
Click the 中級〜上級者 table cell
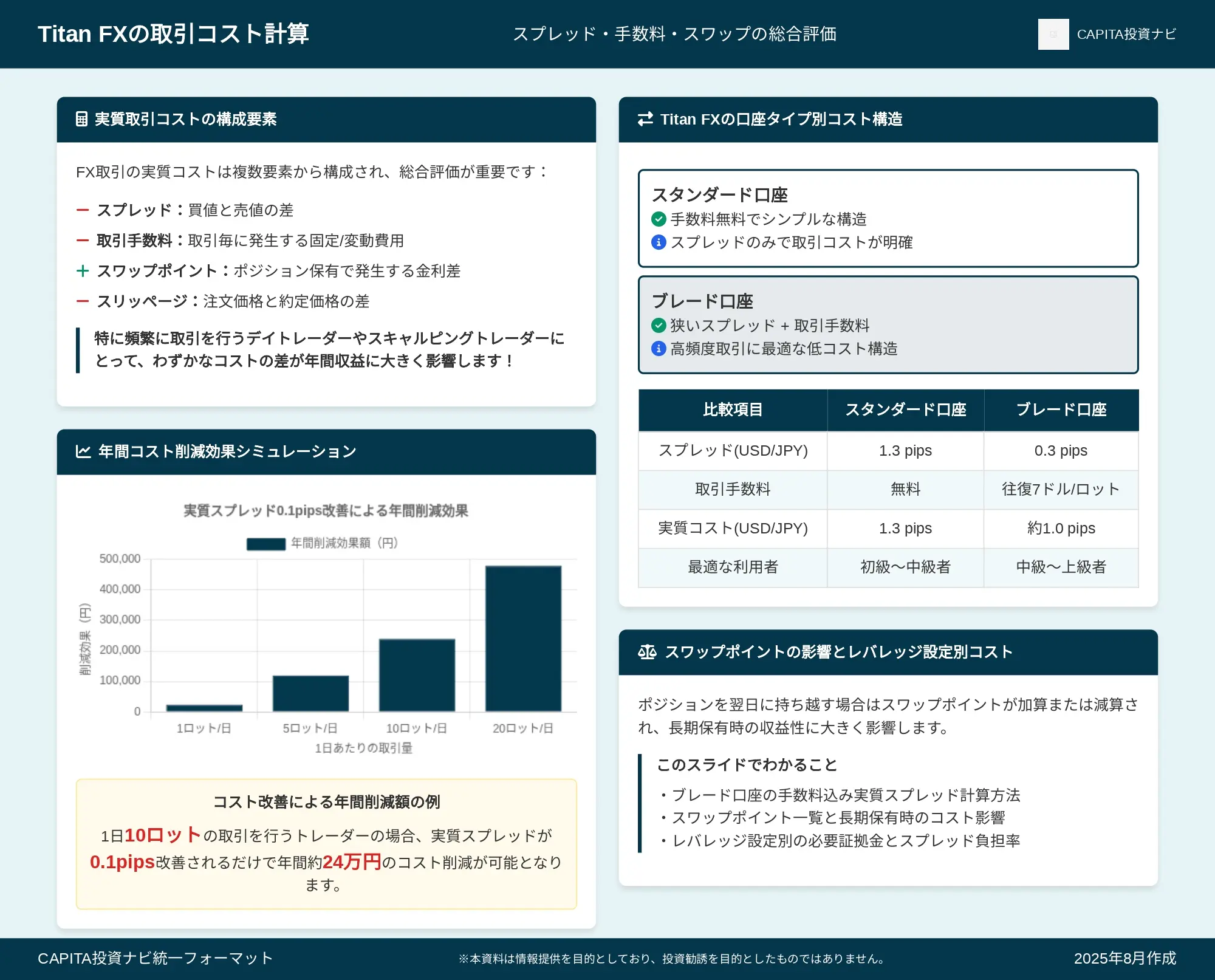click(x=1061, y=567)
